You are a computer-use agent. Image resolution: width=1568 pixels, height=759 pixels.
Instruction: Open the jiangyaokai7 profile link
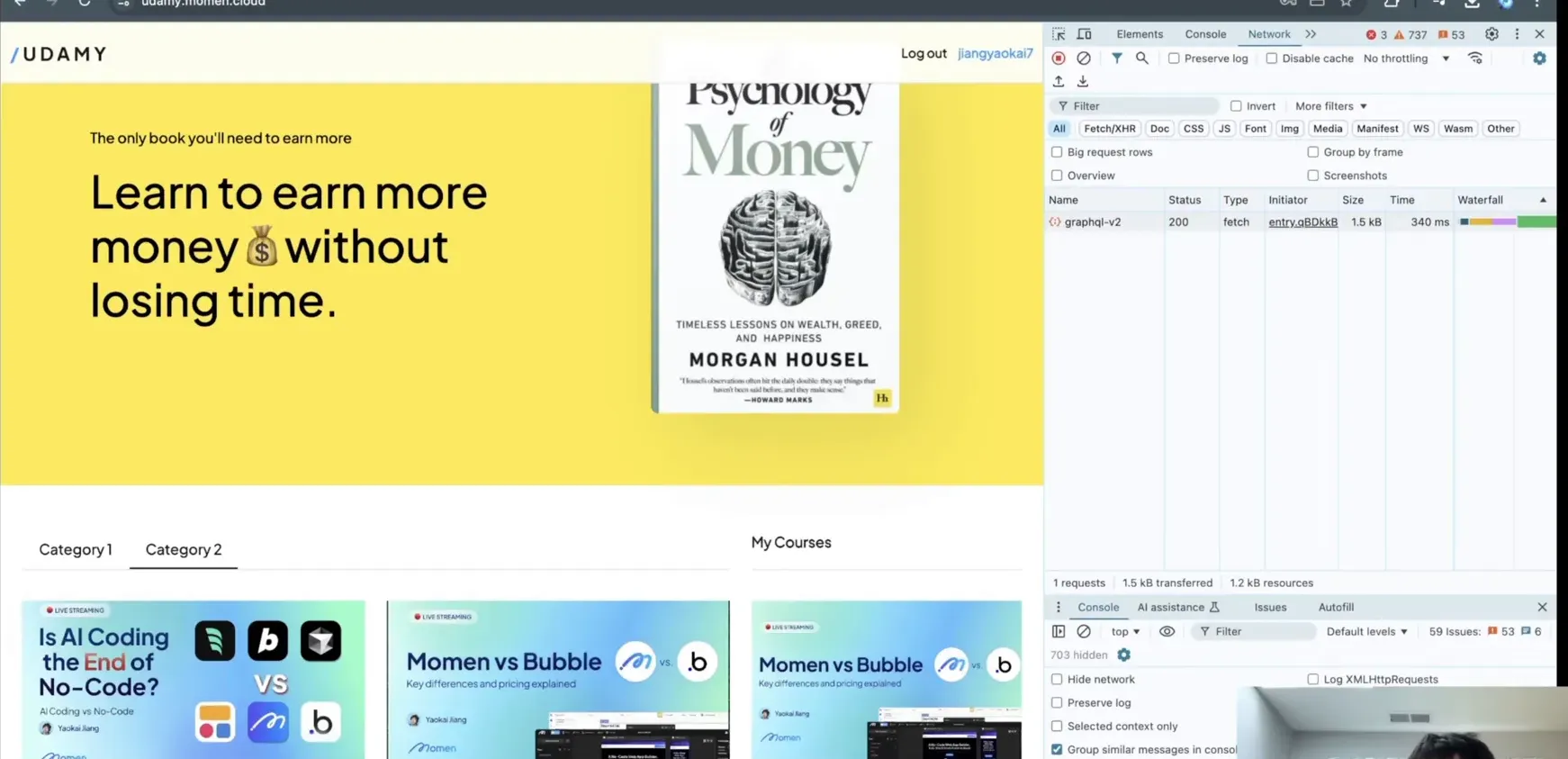pos(996,53)
